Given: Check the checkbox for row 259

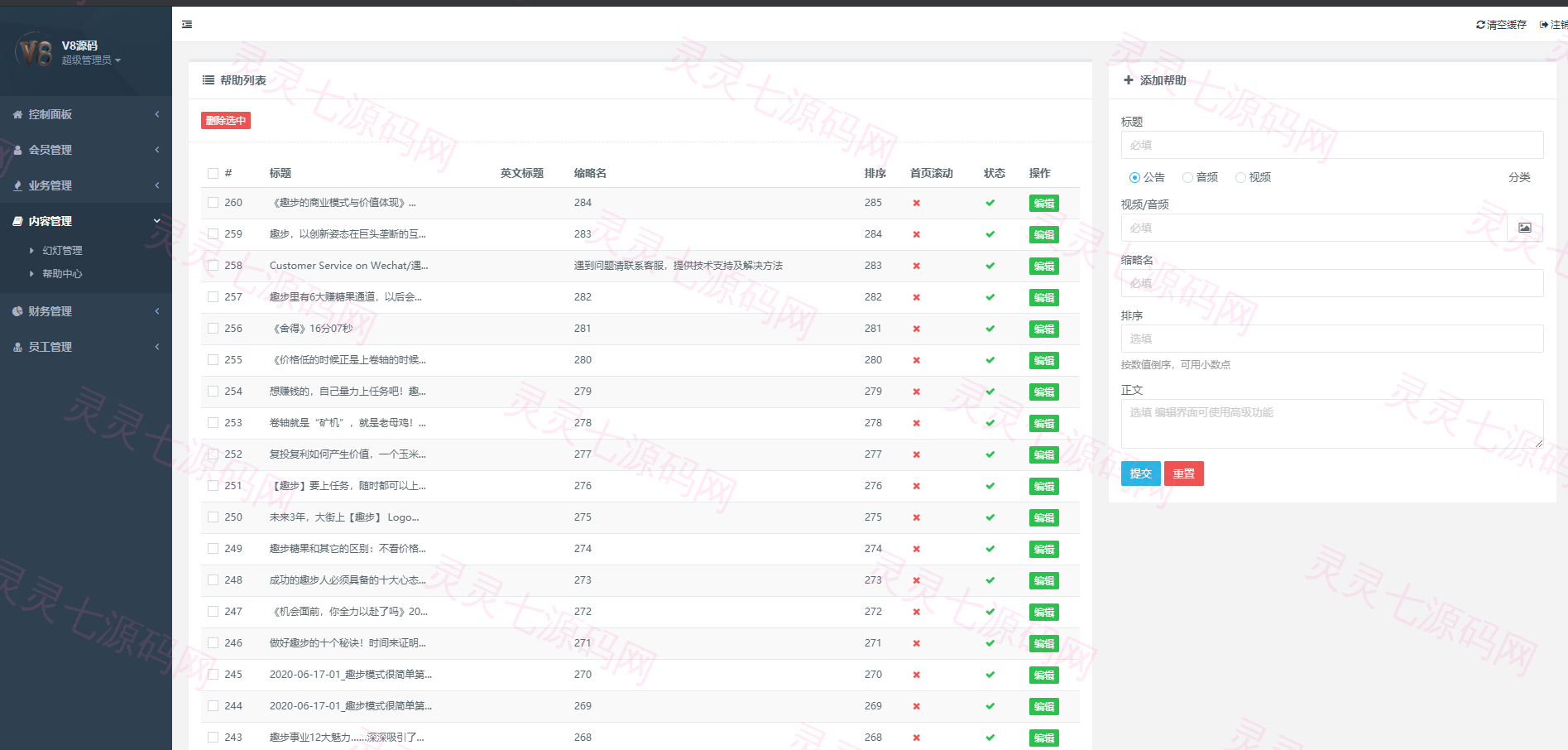Looking at the screenshot, I should tap(213, 234).
